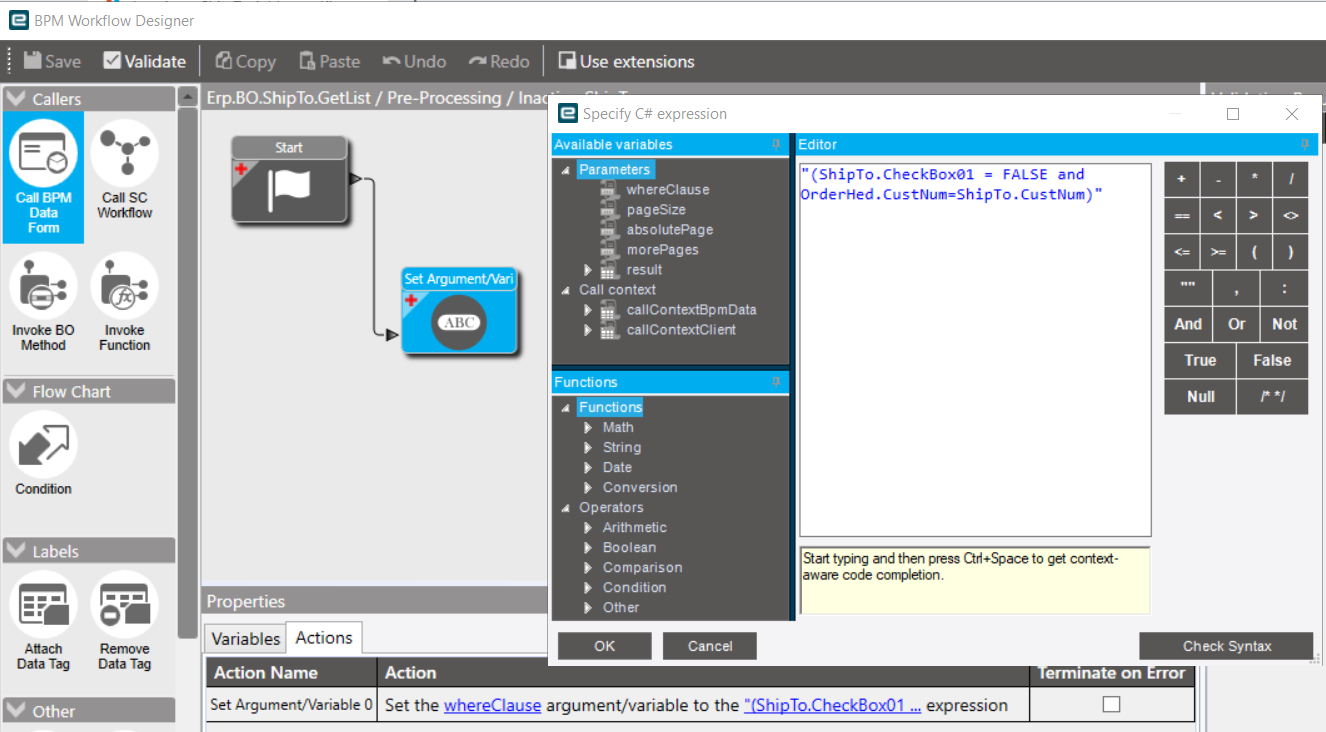Viewport: 1326px width, 732px height.
Task: Collapse the Flow Chart section
Action: [x=15, y=391]
